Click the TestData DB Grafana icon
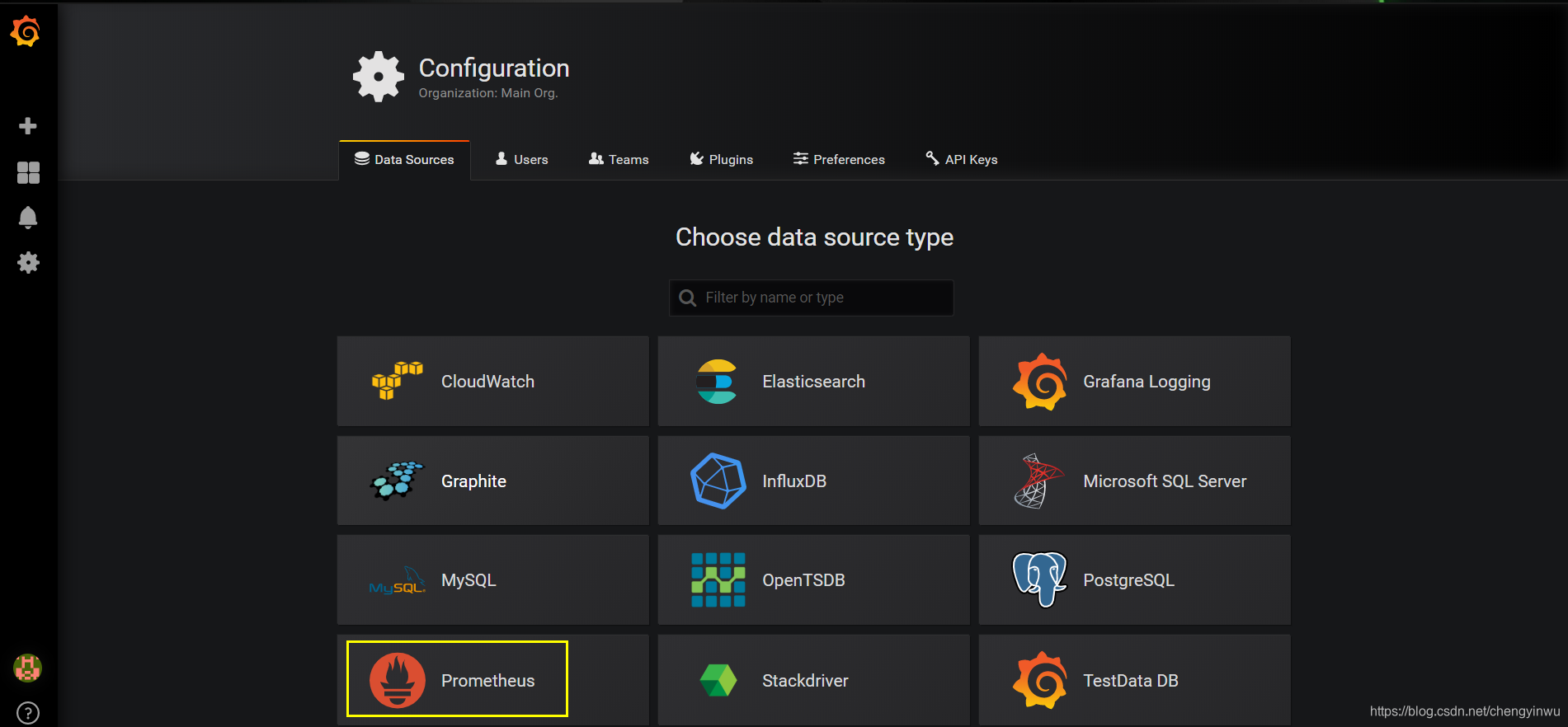 tap(1040, 680)
